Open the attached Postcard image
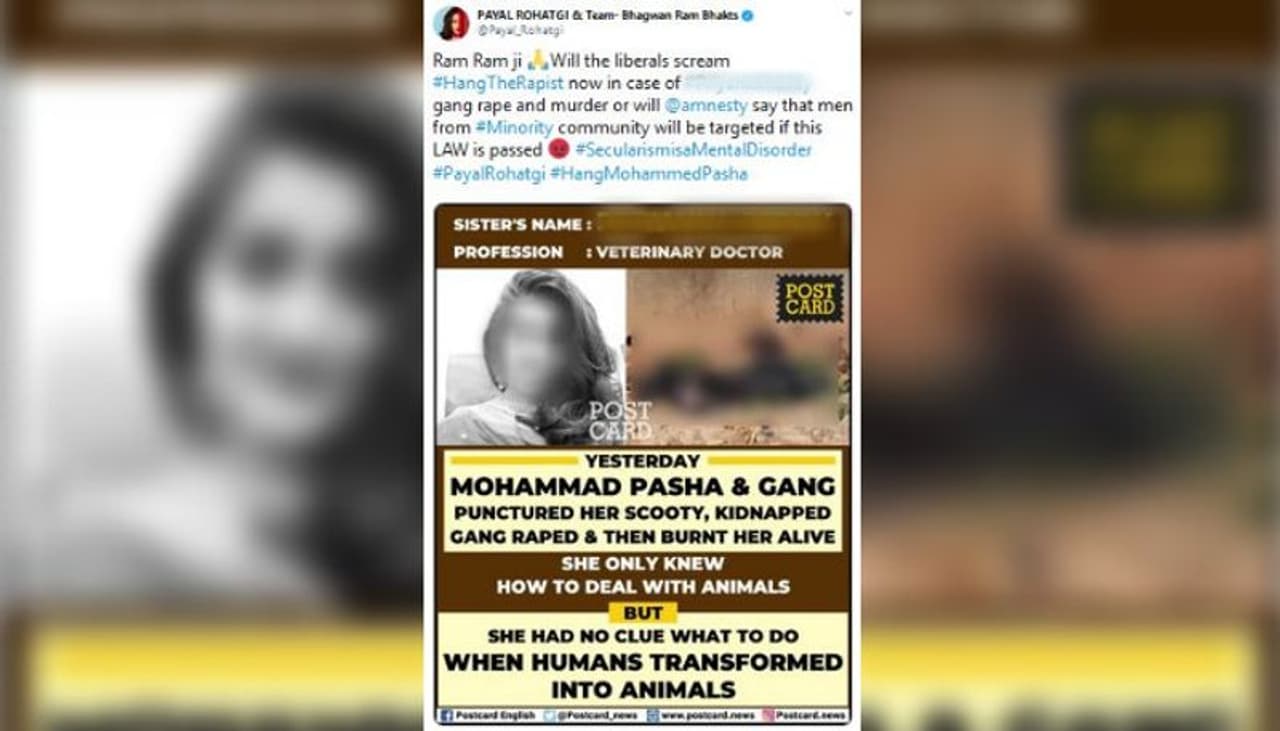The height and width of the screenshot is (731, 1280). (x=643, y=464)
